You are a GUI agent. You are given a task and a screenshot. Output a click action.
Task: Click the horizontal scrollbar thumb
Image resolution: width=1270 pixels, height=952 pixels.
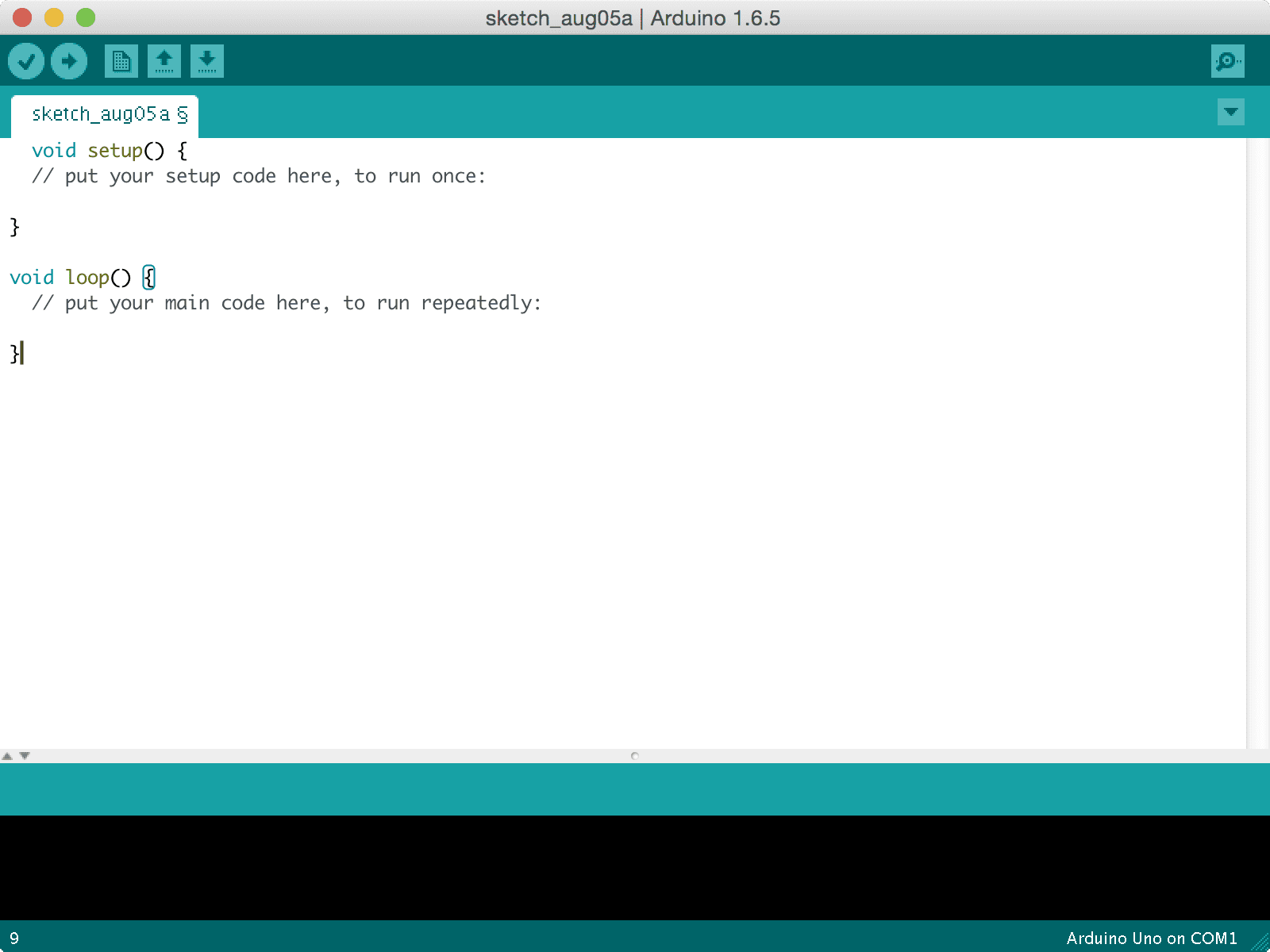point(634,757)
